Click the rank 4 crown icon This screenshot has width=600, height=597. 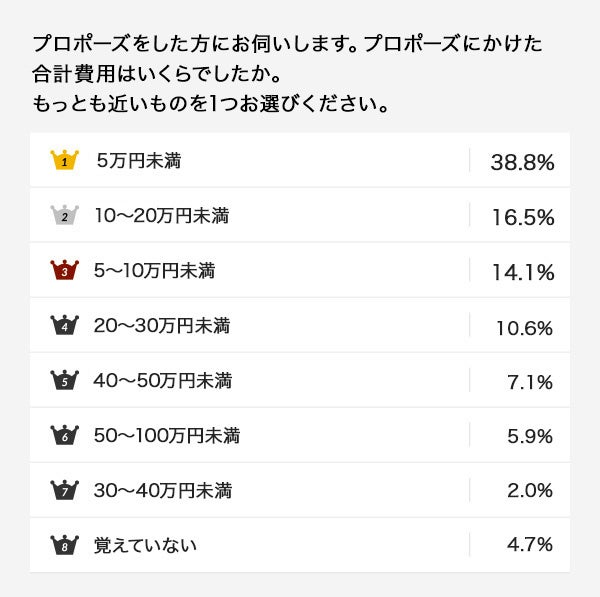(64, 325)
